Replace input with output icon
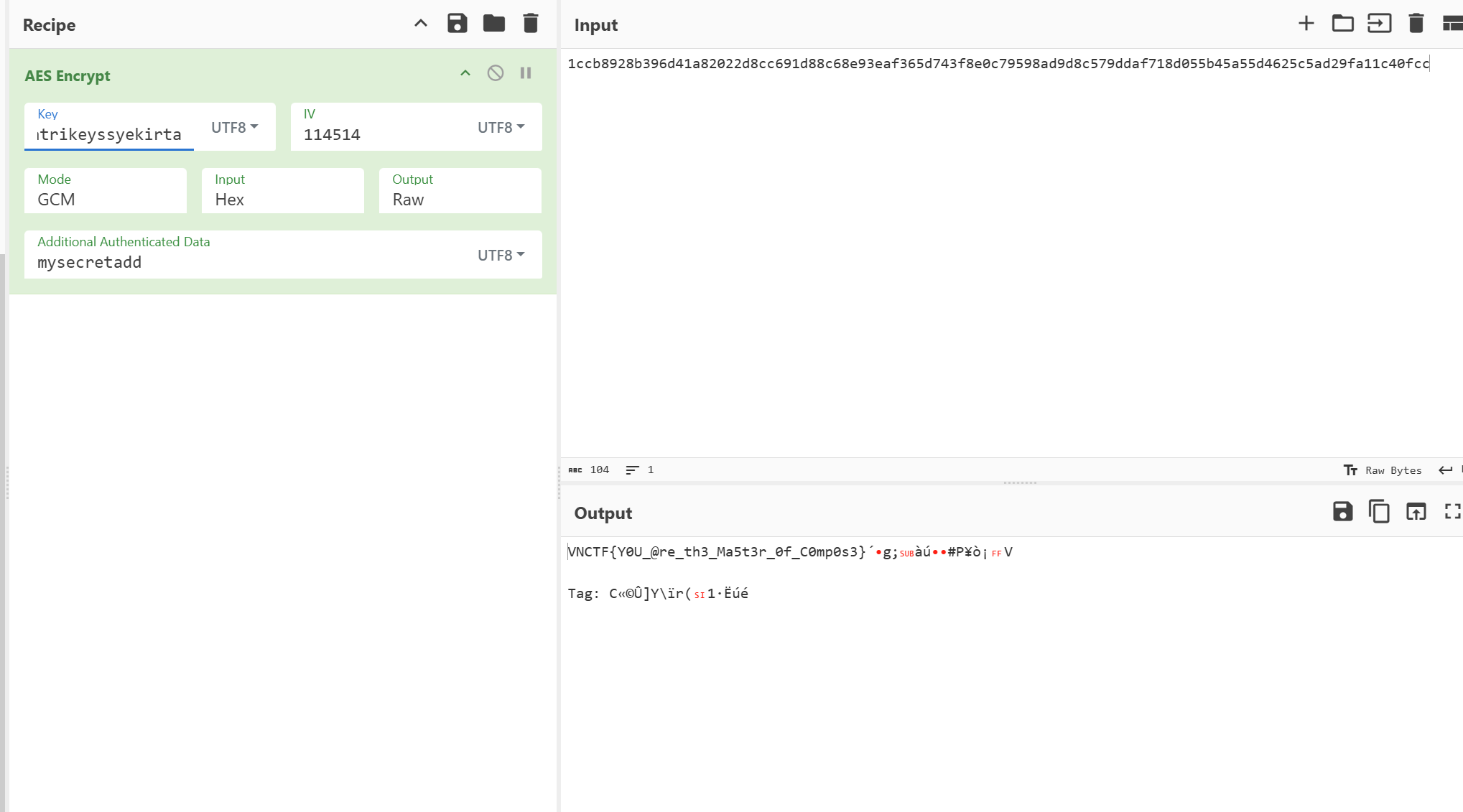Viewport: 1463px width, 812px height. (1416, 512)
